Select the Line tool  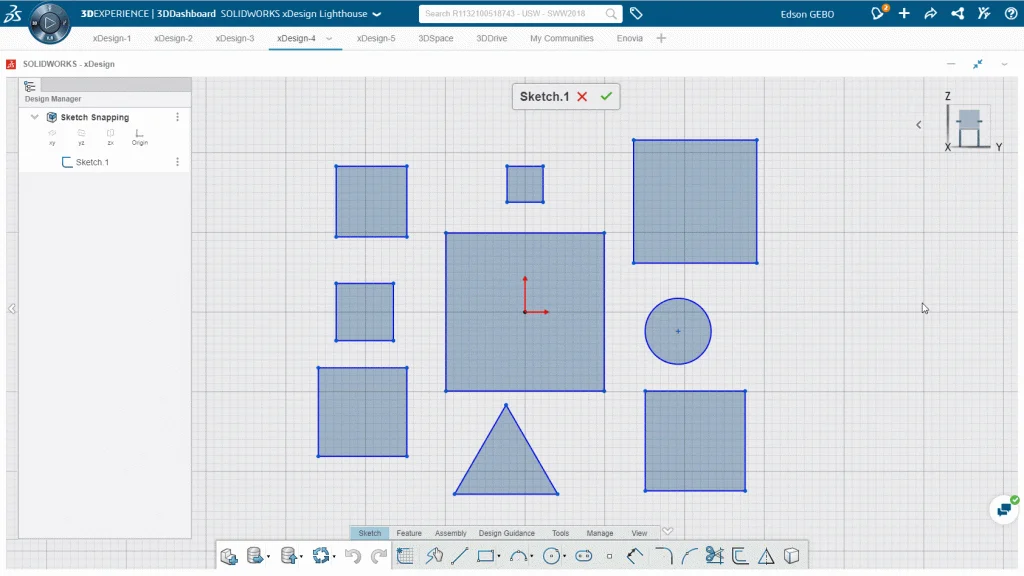[x=460, y=556]
